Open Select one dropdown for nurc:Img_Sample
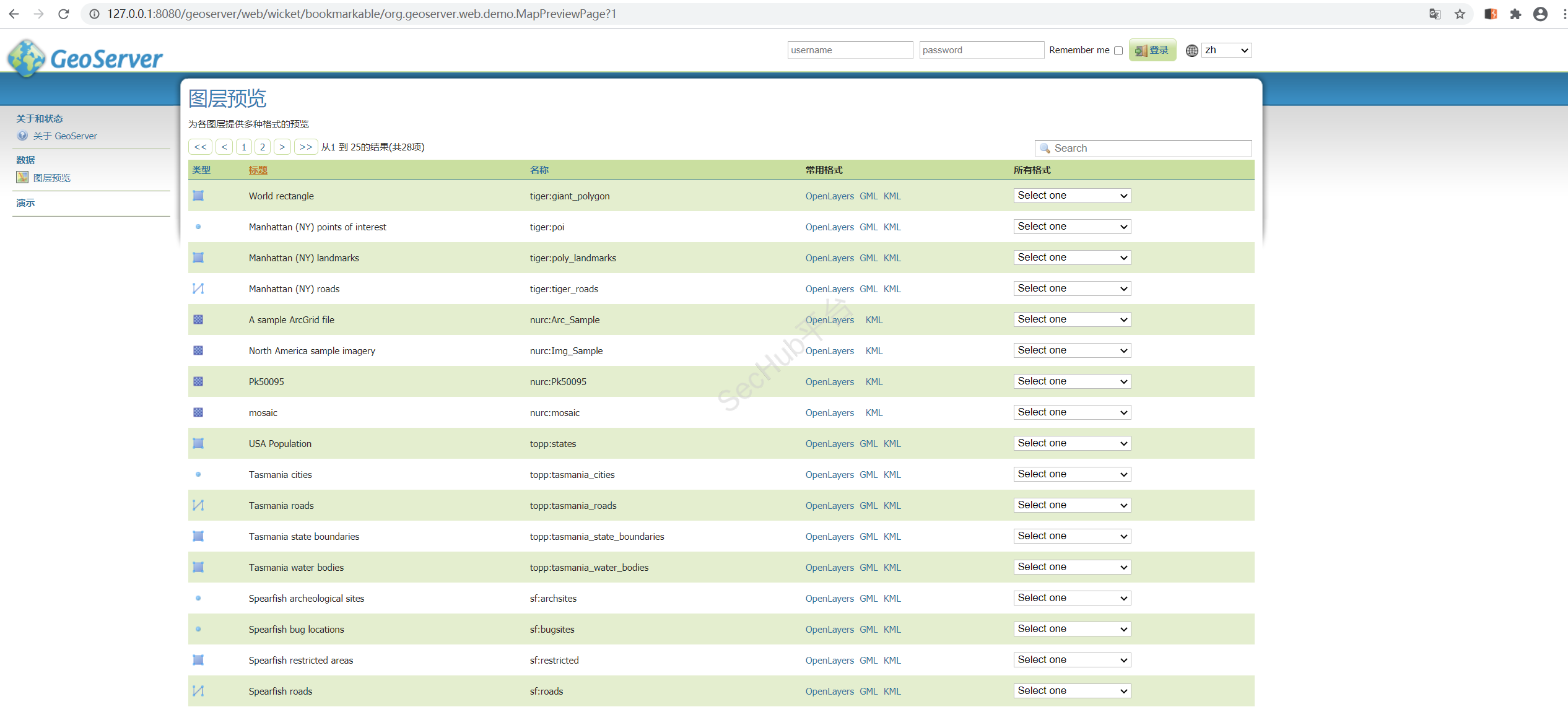Image resolution: width=1568 pixels, height=707 pixels. click(x=1072, y=350)
